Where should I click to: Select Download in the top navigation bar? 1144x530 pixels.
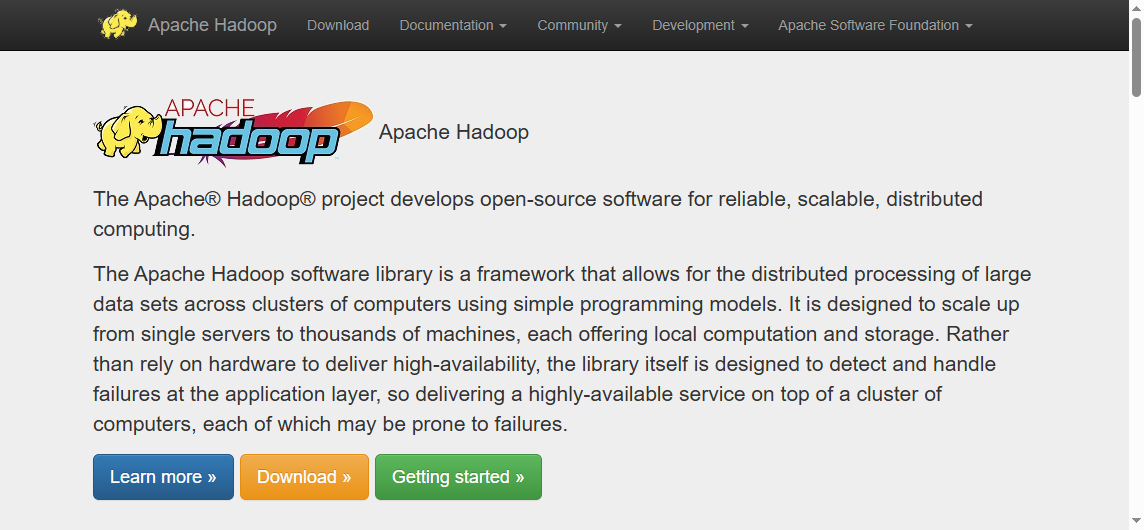338,25
